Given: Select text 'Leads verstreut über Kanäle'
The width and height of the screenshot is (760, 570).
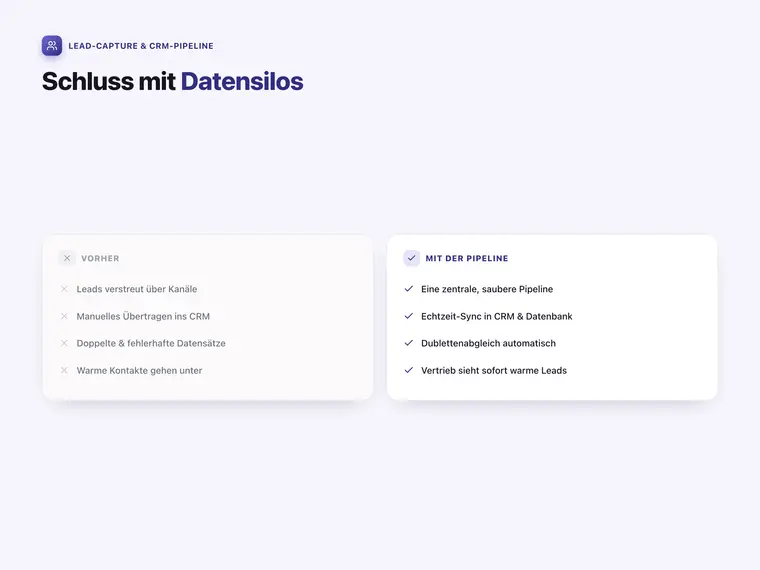Looking at the screenshot, I should coord(137,289).
